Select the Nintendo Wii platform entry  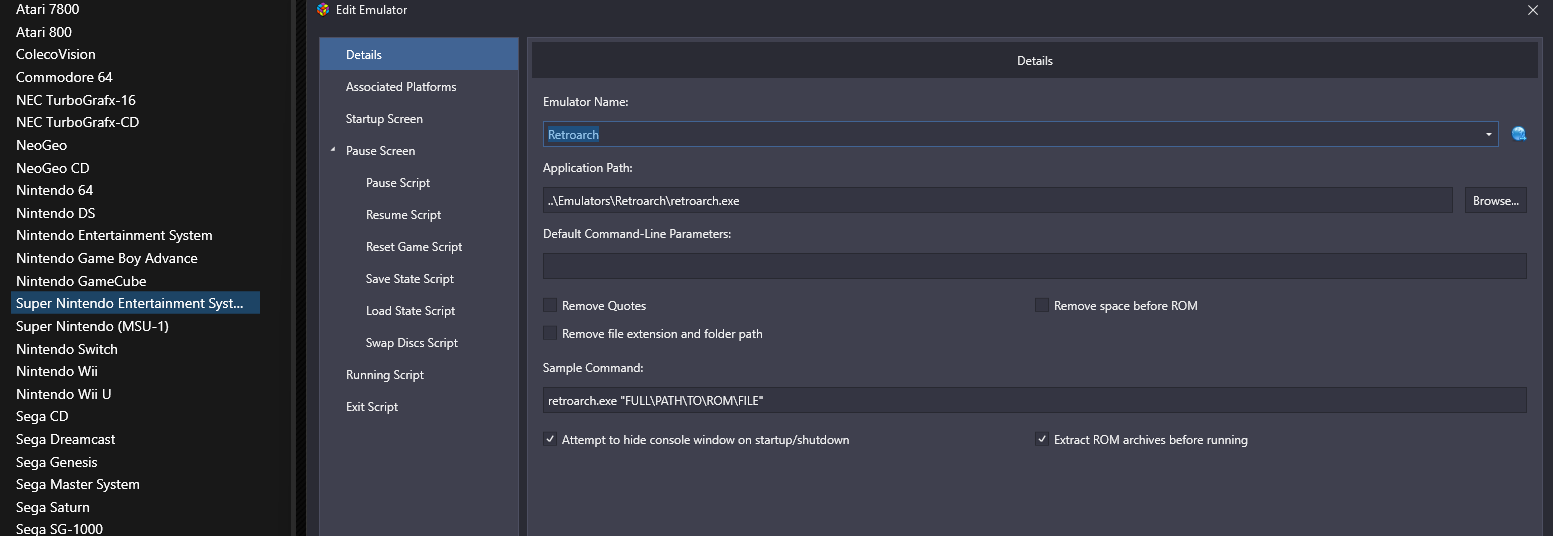coord(57,371)
